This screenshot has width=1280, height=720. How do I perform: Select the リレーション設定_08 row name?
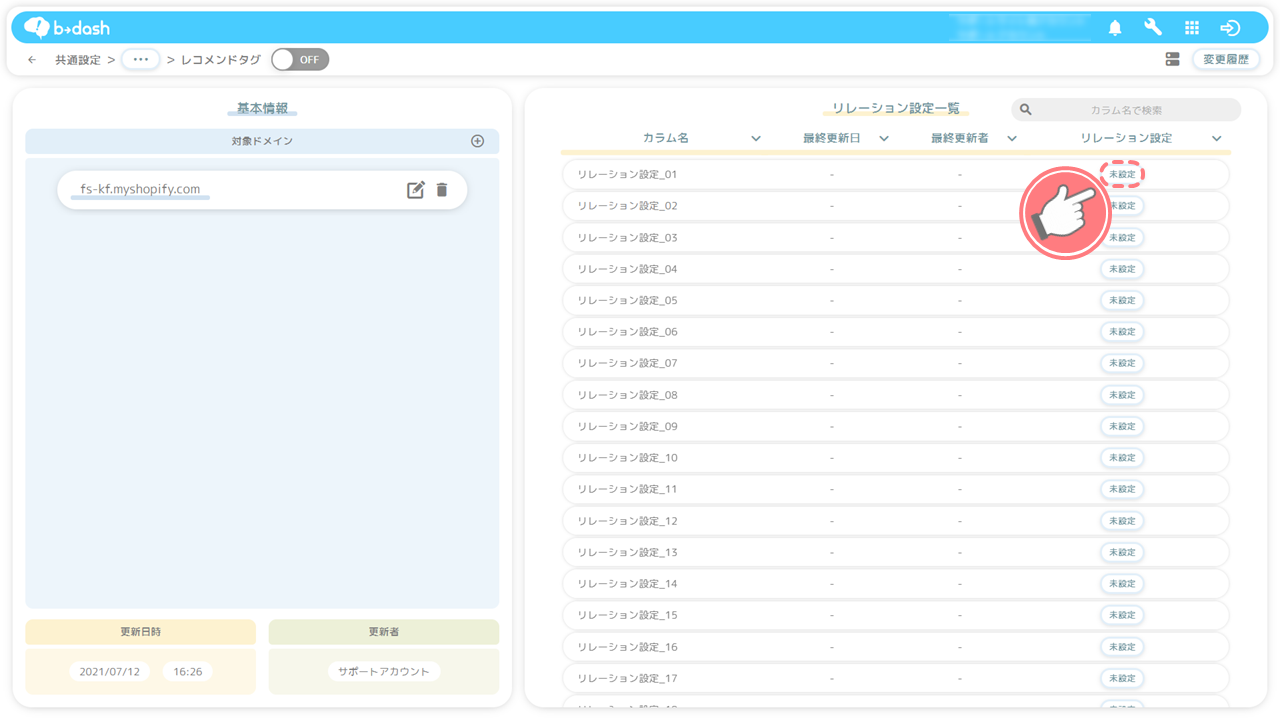(x=627, y=395)
